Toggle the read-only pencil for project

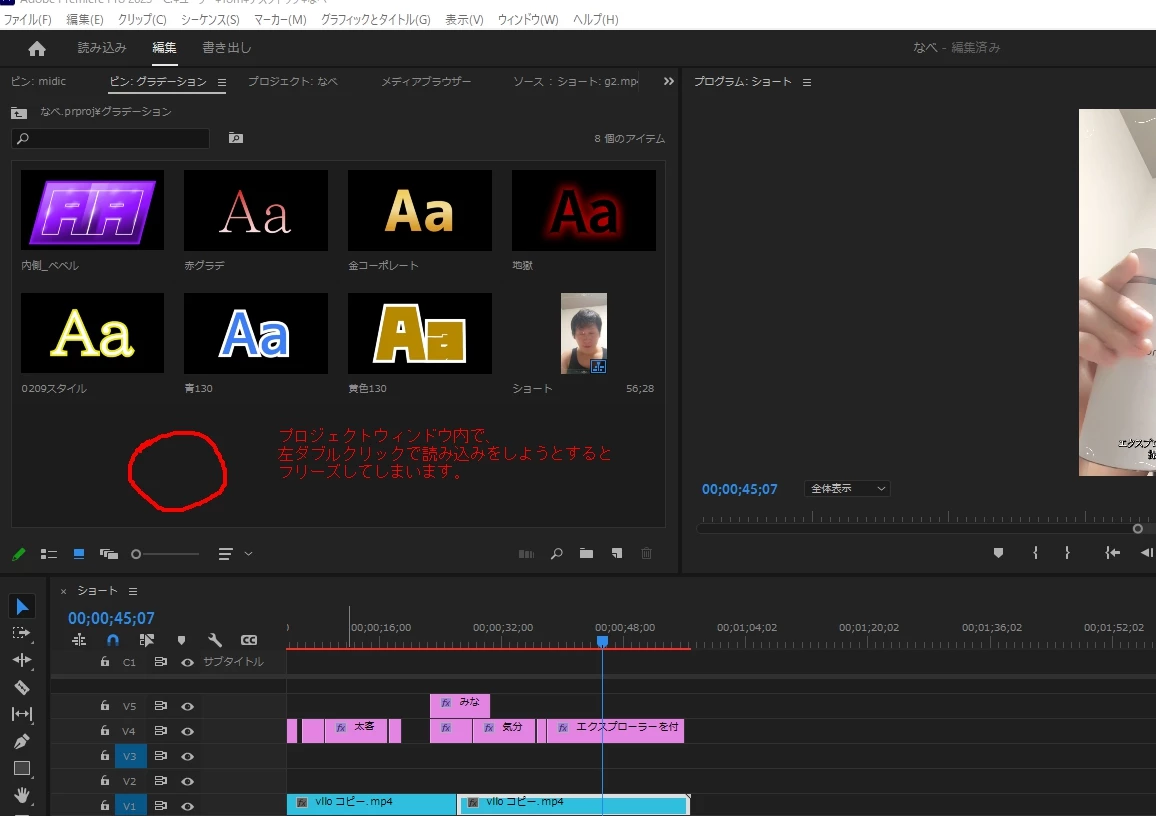[19, 554]
